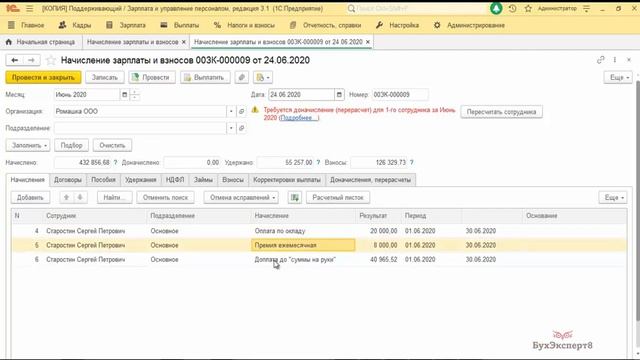This screenshot has width=640, height=360.
Task: Switch to Договоры tab
Action: point(68,180)
